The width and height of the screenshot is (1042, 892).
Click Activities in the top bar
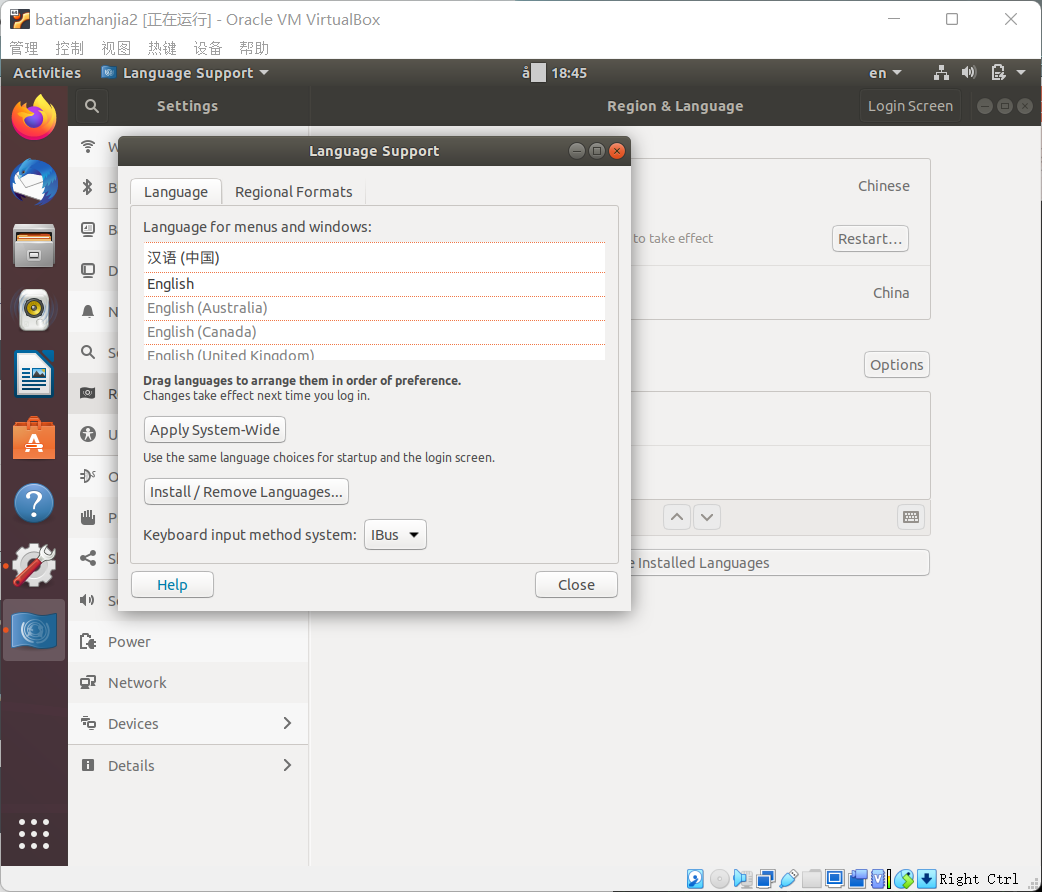[47, 72]
